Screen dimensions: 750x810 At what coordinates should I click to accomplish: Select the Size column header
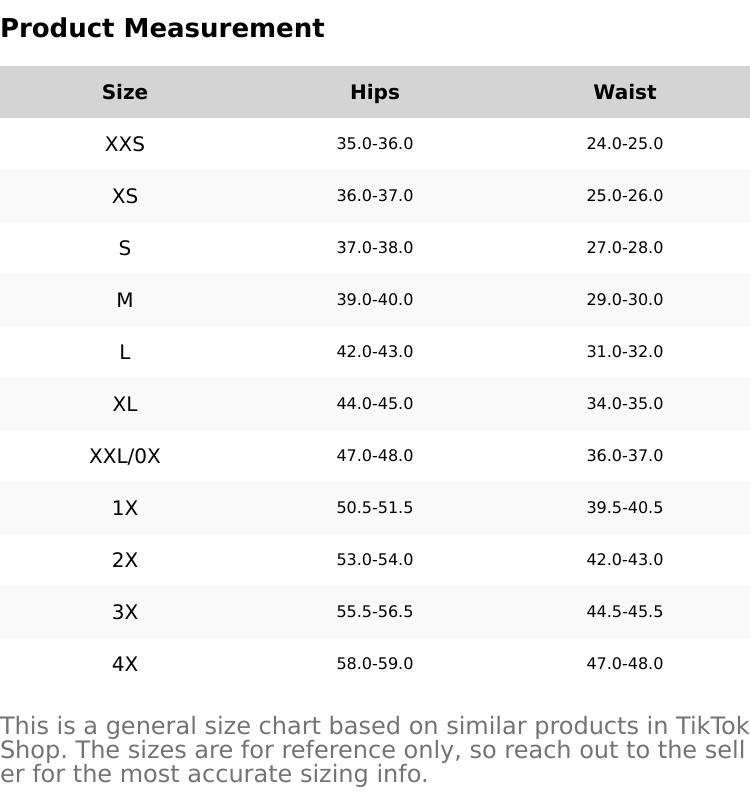point(125,92)
